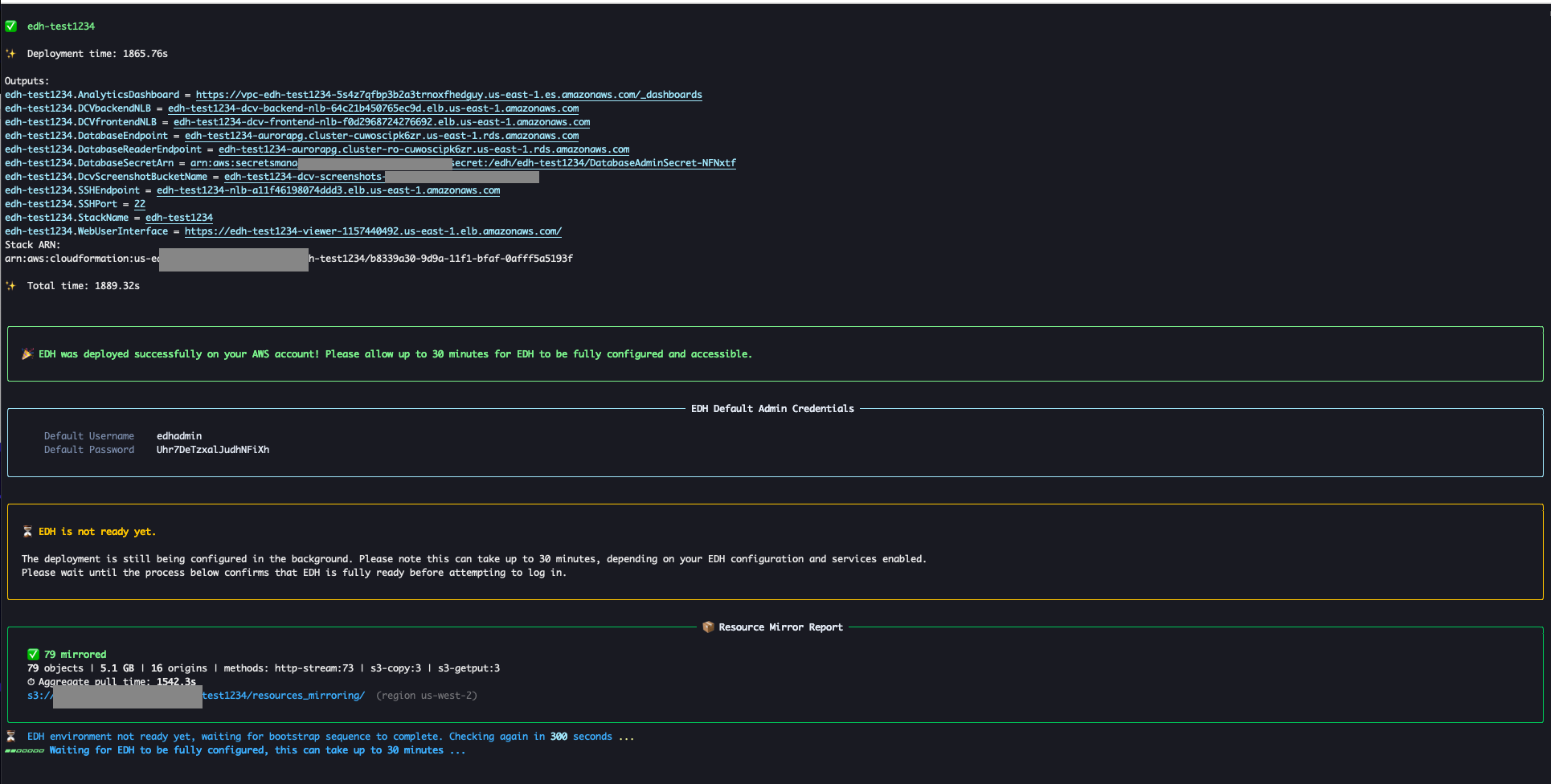1551x784 pixels.
Task: Click the green checkmark beside '79 mirrored'
Action: coord(33,655)
